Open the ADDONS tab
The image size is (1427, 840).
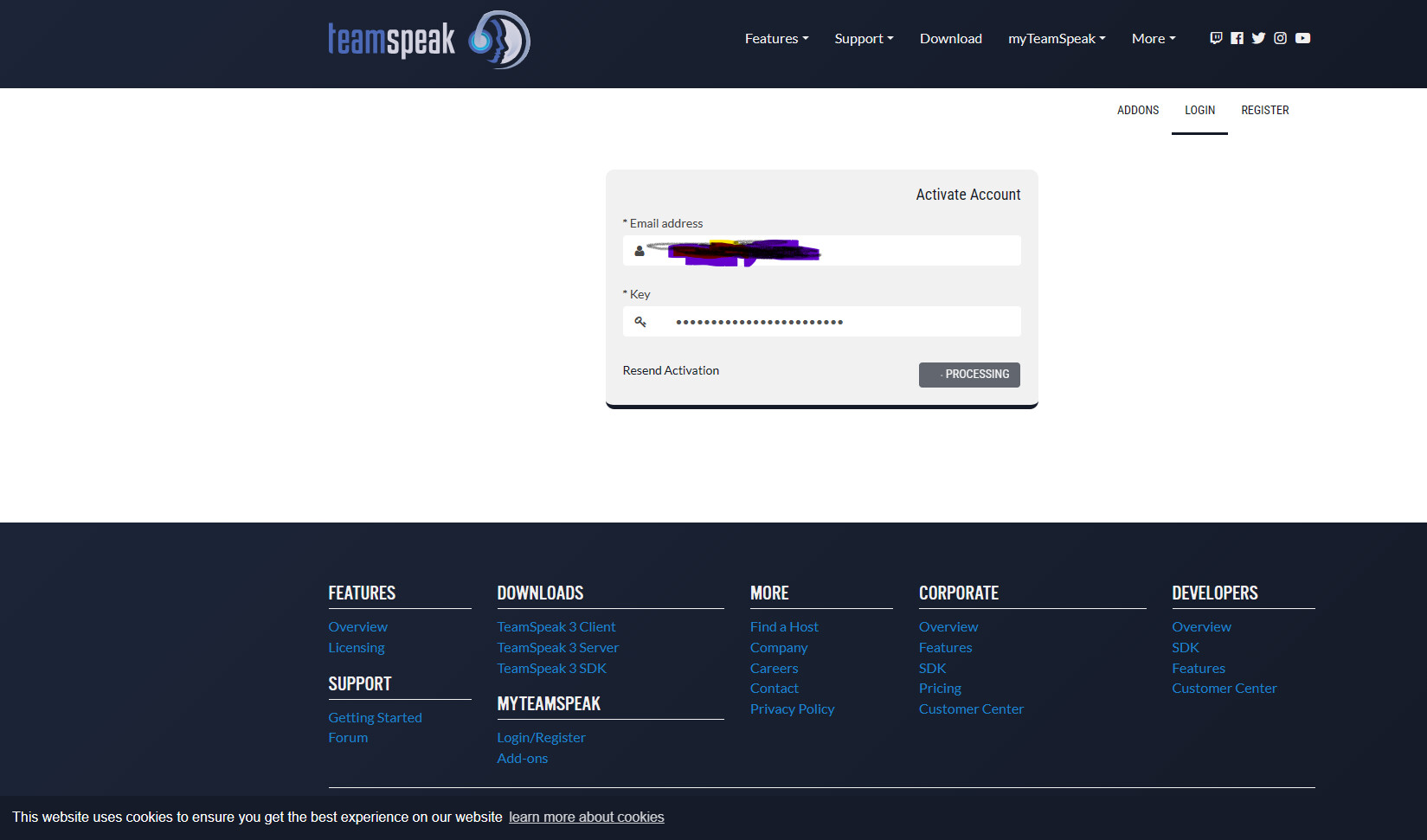click(x=1137, y=110)
